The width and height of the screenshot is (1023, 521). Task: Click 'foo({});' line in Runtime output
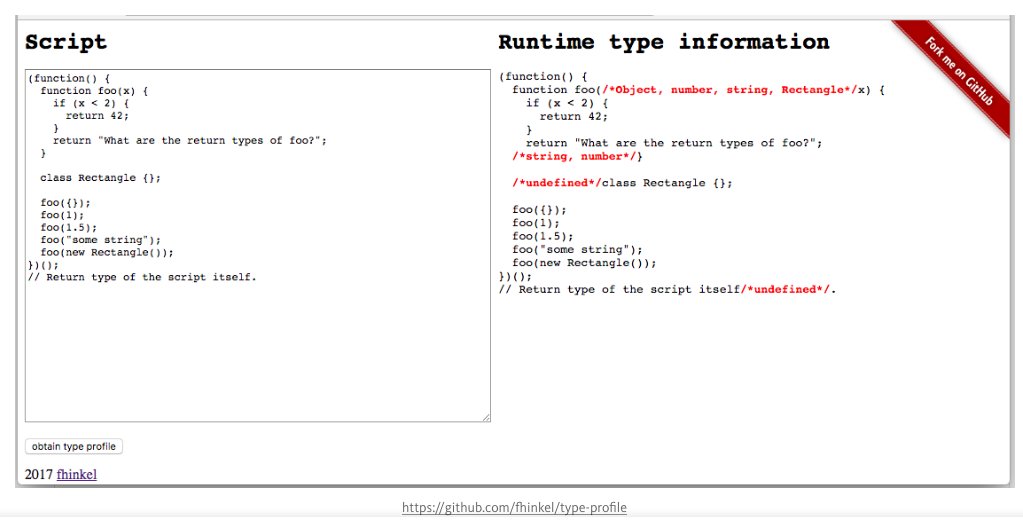pyautogui.click(x=540, y=210)
